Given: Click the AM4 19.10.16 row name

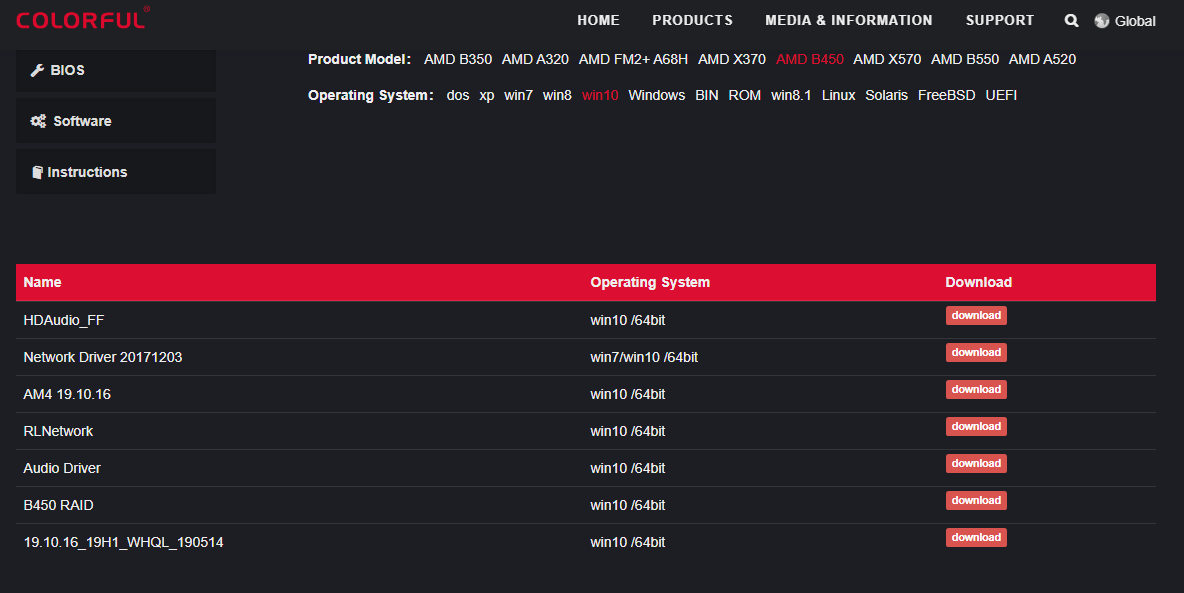Looking at the screenshot, I should pyautogui.click(x=67, y=394).
